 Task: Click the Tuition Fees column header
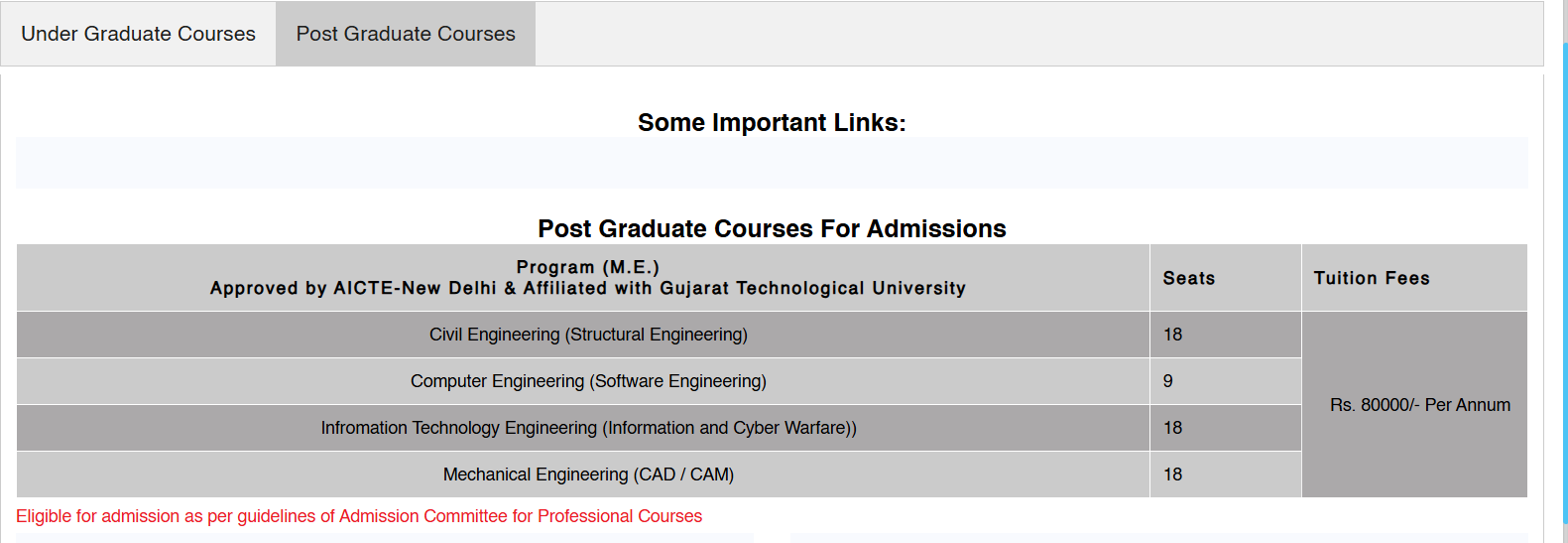(1372, 278)
